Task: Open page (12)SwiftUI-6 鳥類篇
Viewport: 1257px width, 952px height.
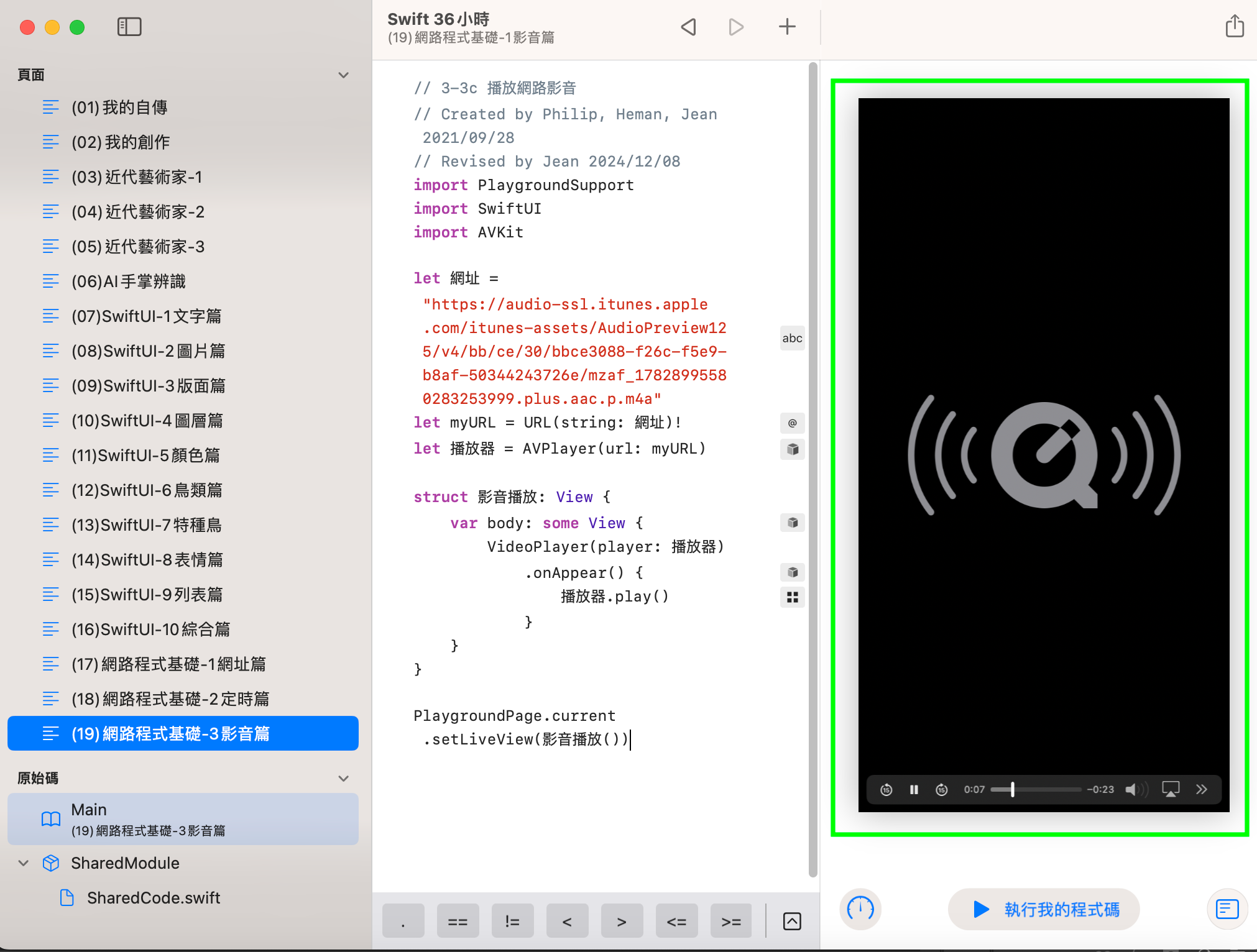Action: click(x=147, y=490)
